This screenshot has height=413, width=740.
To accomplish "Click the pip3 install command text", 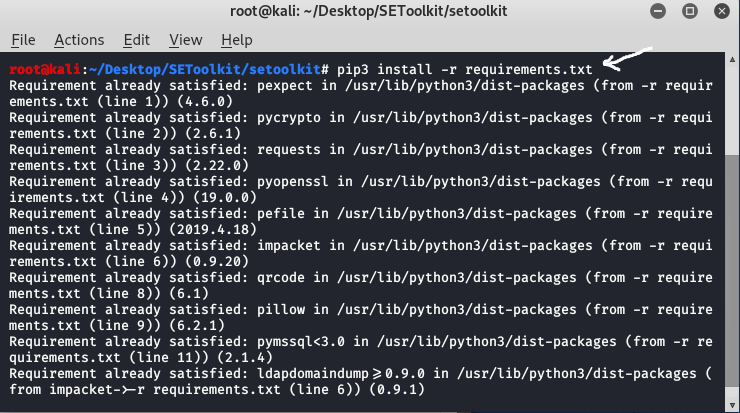I will tap(463, 69).
